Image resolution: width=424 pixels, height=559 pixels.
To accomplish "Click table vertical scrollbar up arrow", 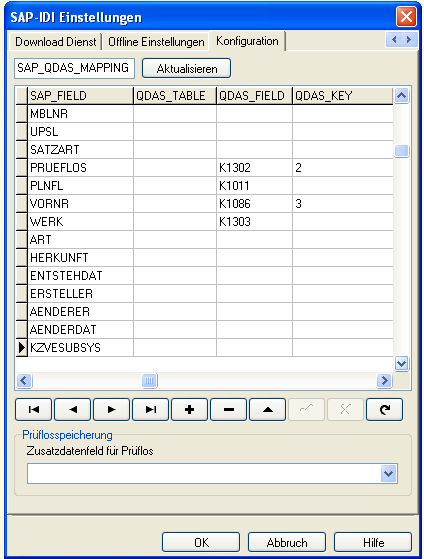I will coord(402,96).
